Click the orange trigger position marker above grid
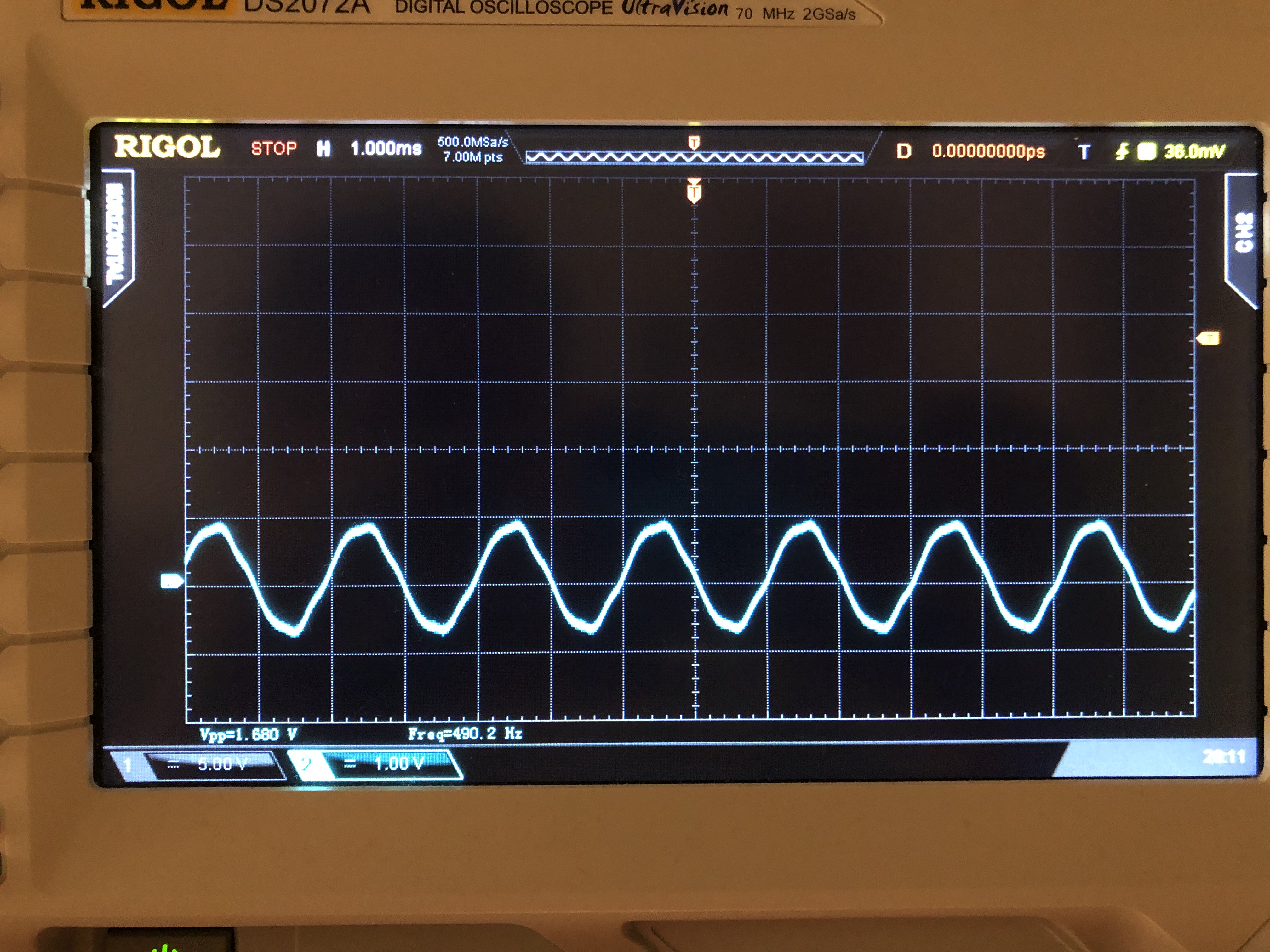The height and width of the screenshot is (952, 1270). click(x=694, y=190)
